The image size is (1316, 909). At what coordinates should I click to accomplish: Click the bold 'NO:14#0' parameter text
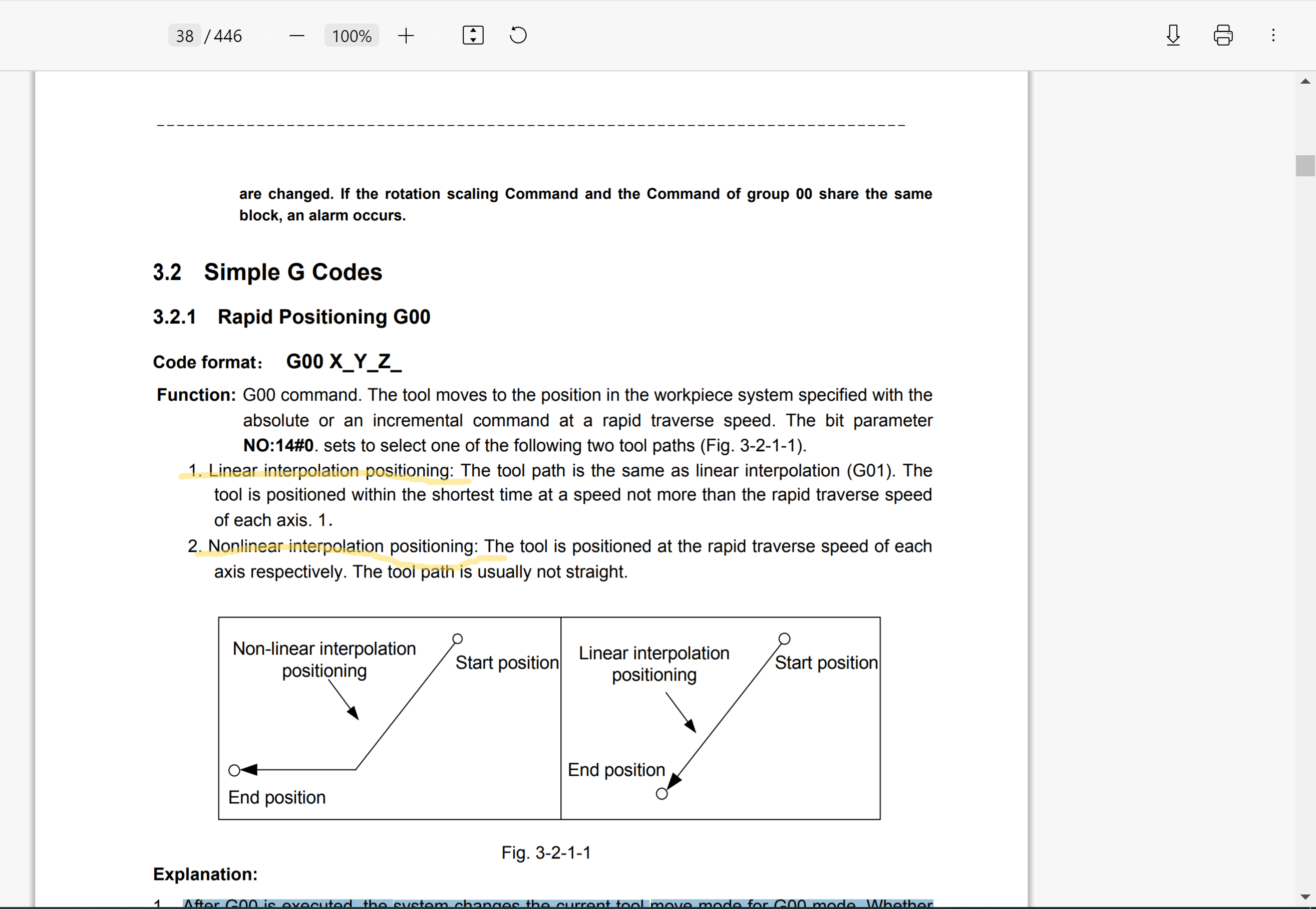pos(278,445)
